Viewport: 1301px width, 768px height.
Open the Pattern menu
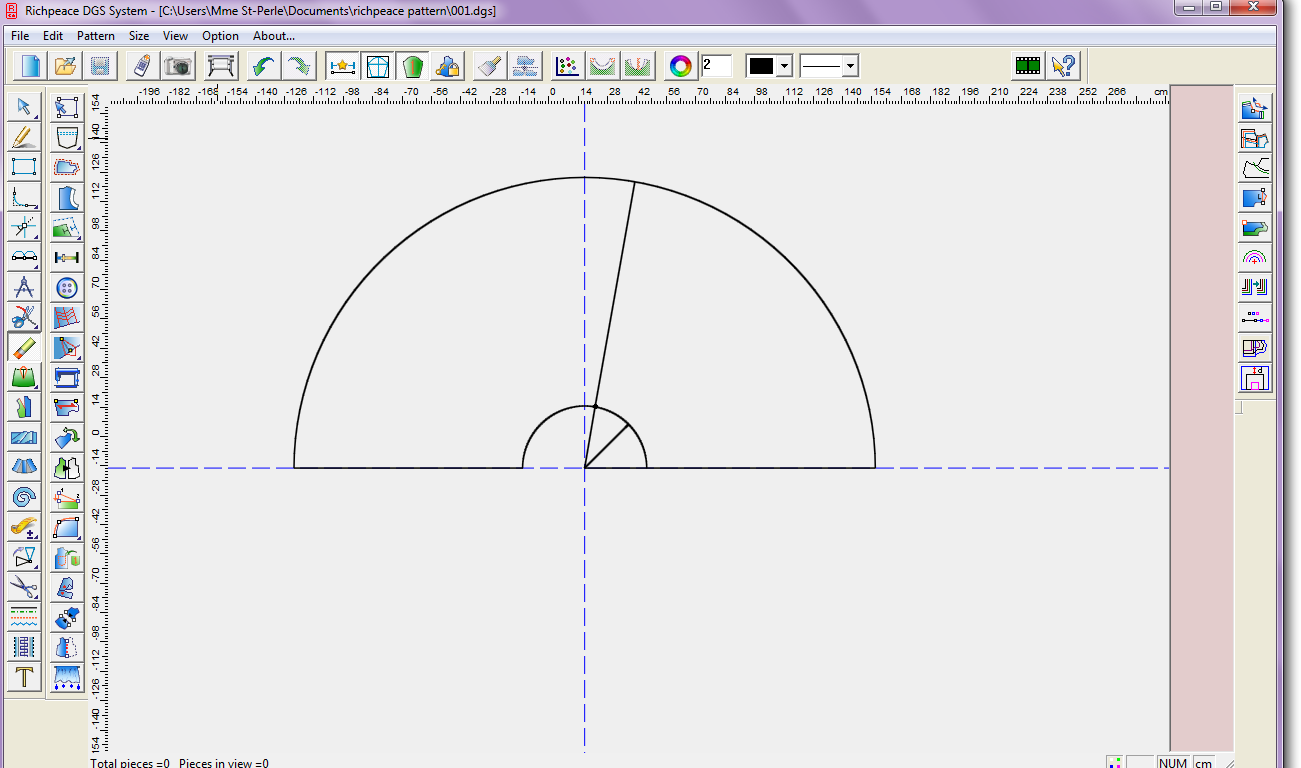click(95, 35)
